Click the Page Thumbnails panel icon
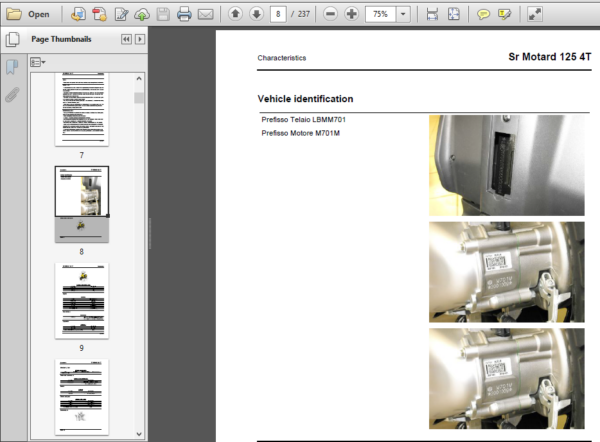 pyautogui.click(x=13, y=39)
